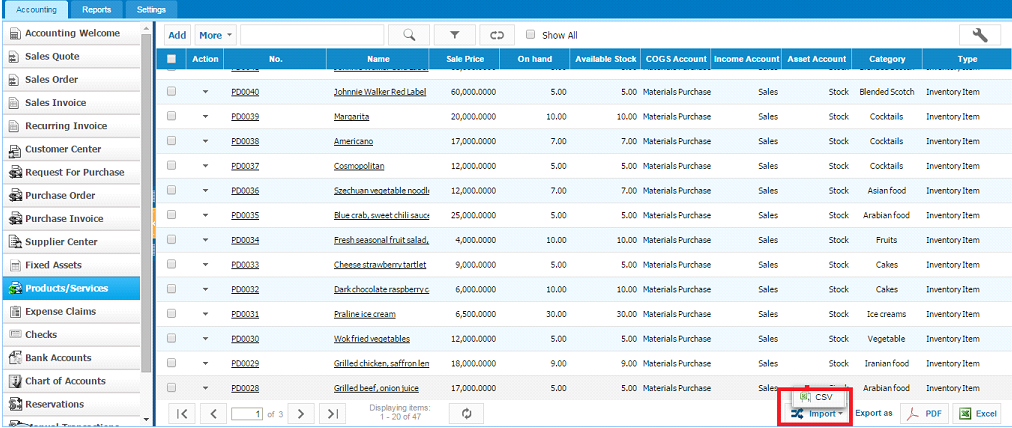Click Purchase Order sidebar icon
The image size is (1012, 428).
point(15,196)
